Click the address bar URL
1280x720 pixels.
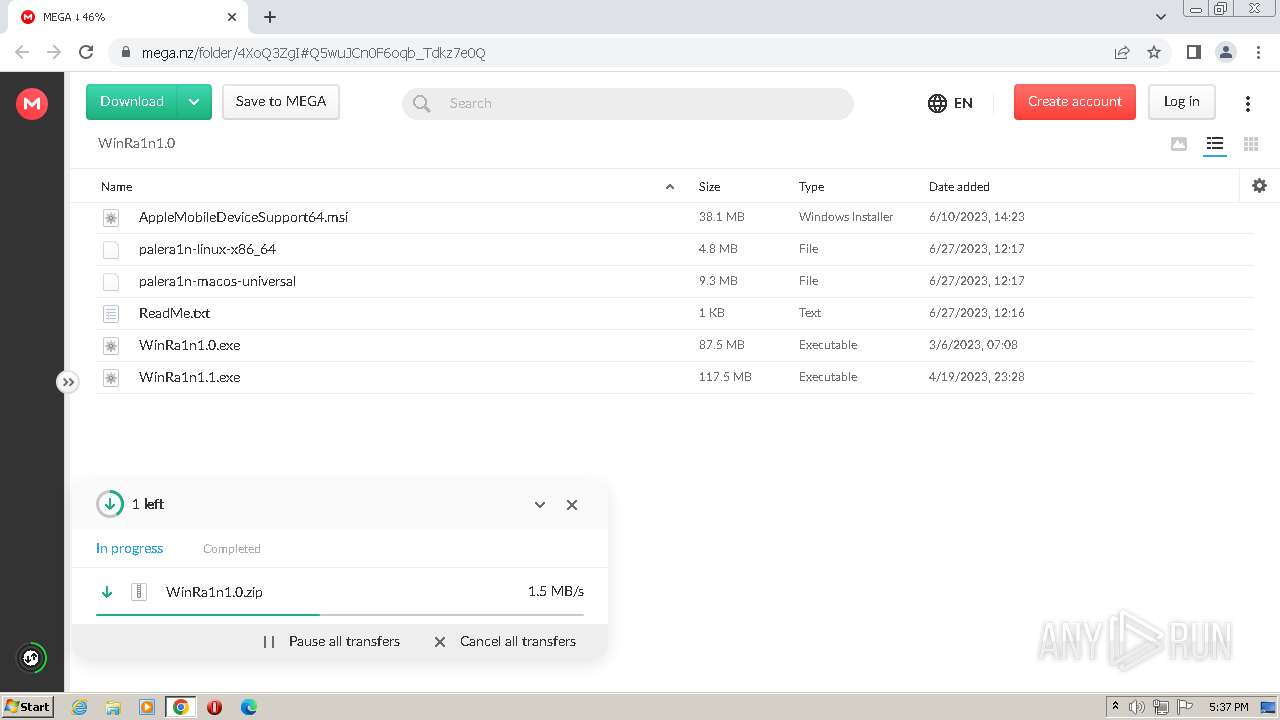(x=313, y=53)
